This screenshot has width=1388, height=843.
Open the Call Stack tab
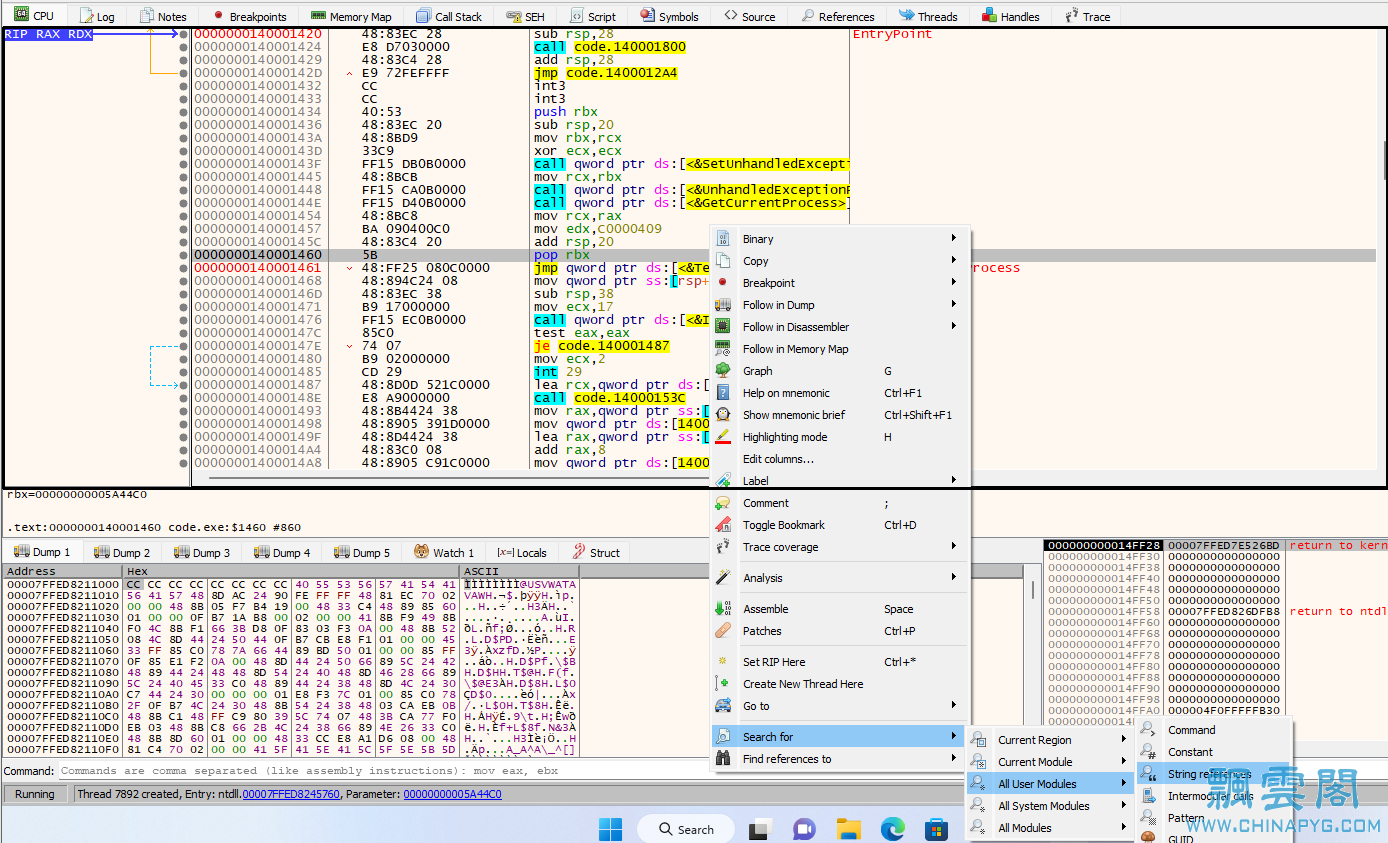click(x=449, y=16)
